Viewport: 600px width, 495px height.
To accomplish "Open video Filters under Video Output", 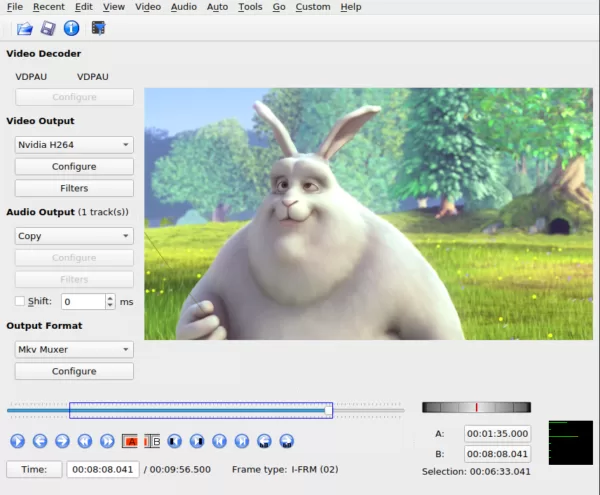I will click(x=74, y=188).
